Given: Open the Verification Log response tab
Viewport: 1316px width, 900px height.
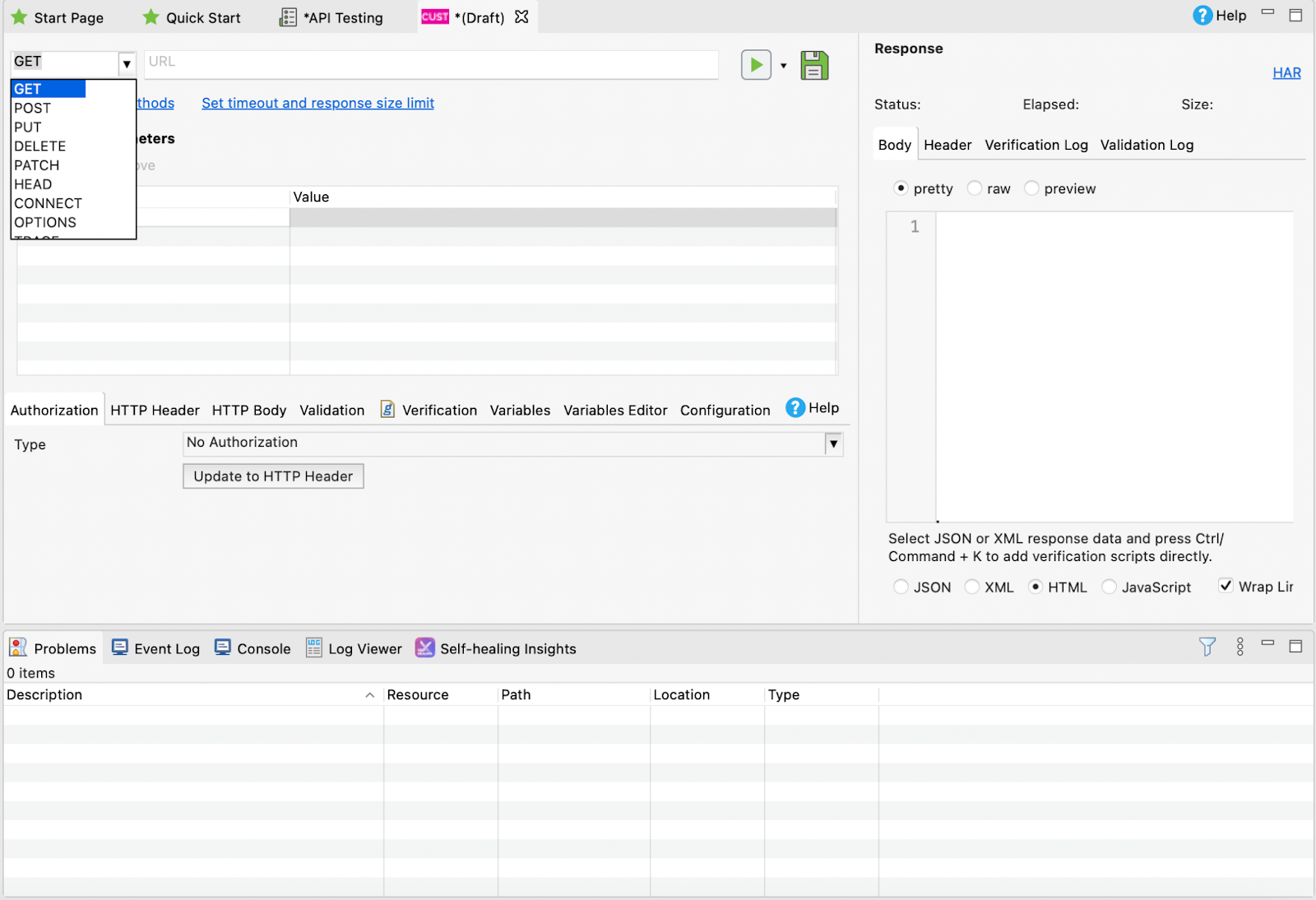Looking at the screenshot, I should point(1036,145).
